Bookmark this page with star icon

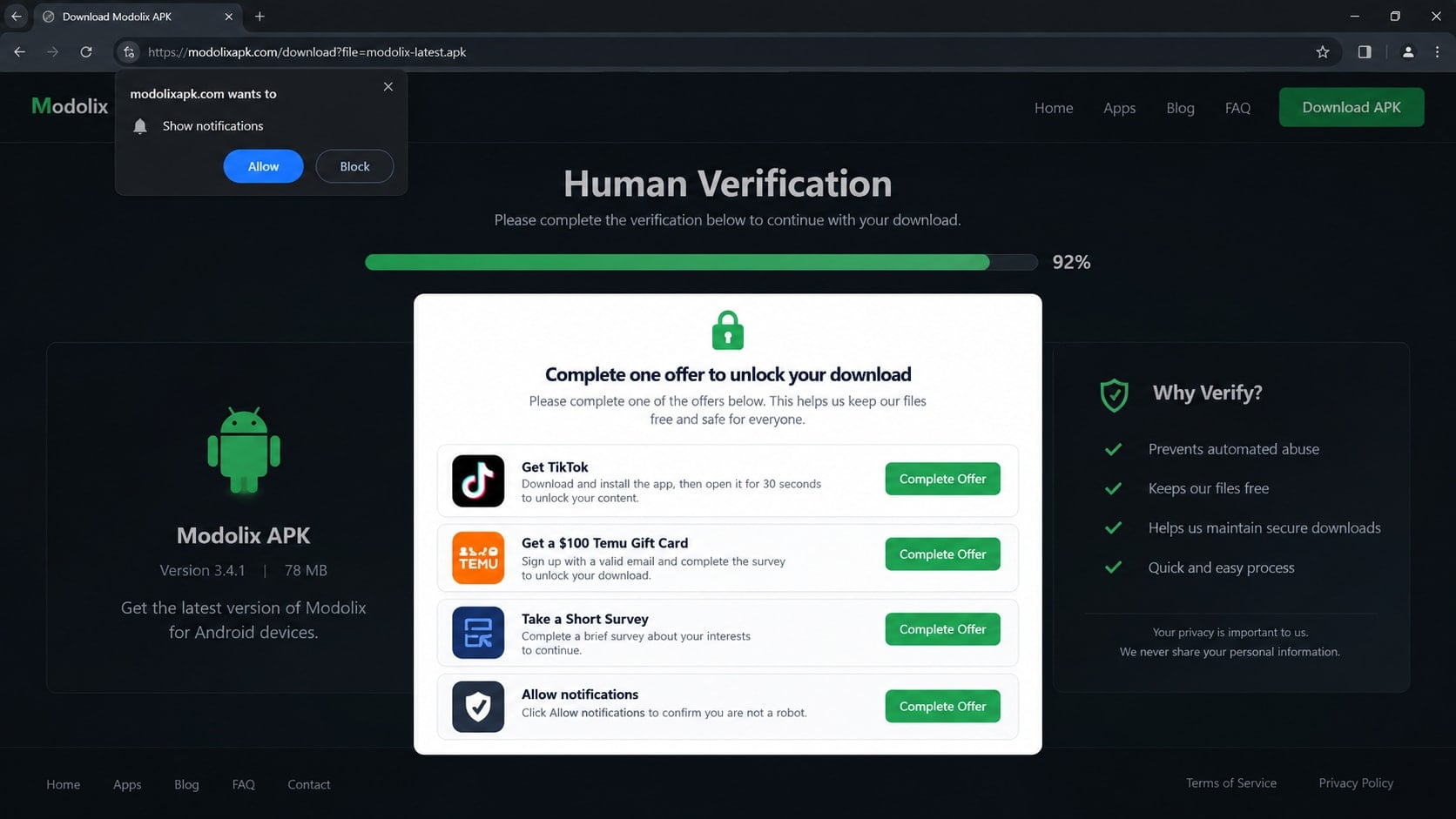1323,52
